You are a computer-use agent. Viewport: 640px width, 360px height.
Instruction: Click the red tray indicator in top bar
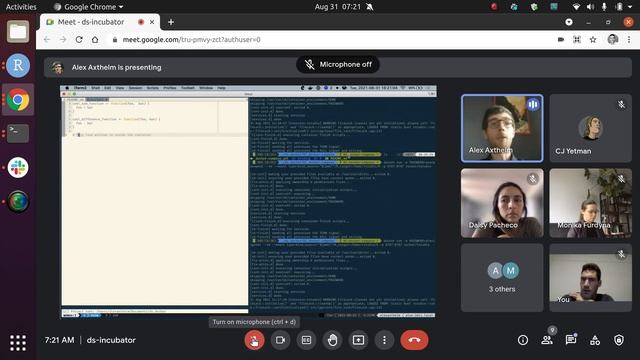(x=494, y=7)
